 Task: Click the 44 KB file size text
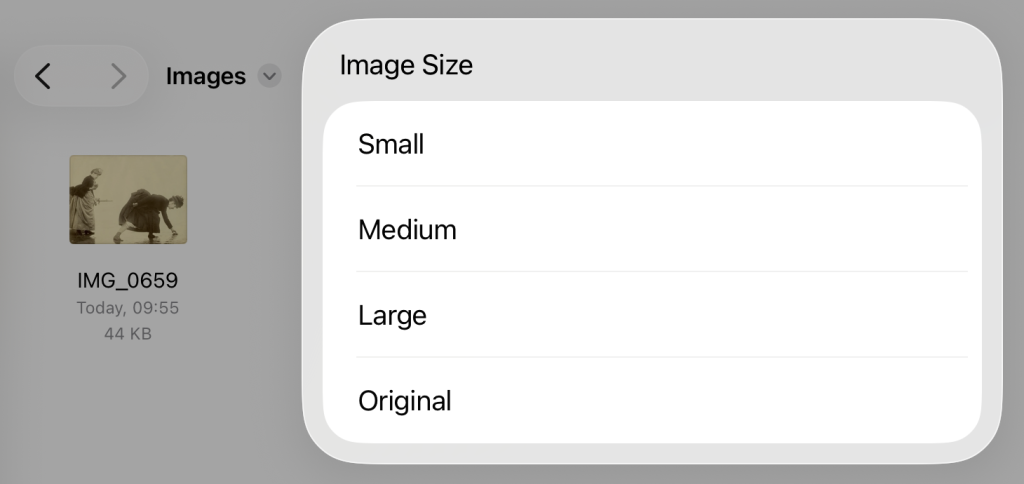(x=128, y=334)
